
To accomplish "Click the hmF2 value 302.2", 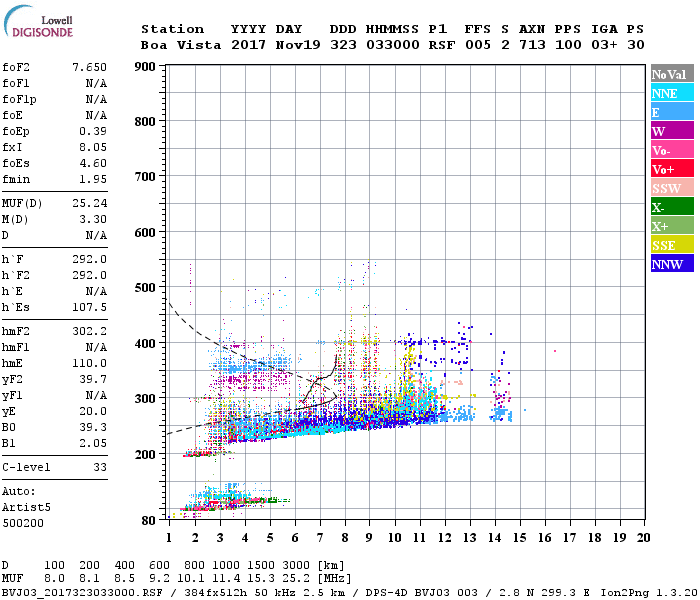I will (x=89, y=332).
